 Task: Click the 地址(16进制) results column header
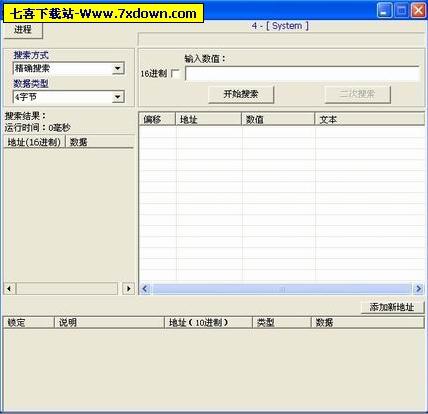pos(34,142)
